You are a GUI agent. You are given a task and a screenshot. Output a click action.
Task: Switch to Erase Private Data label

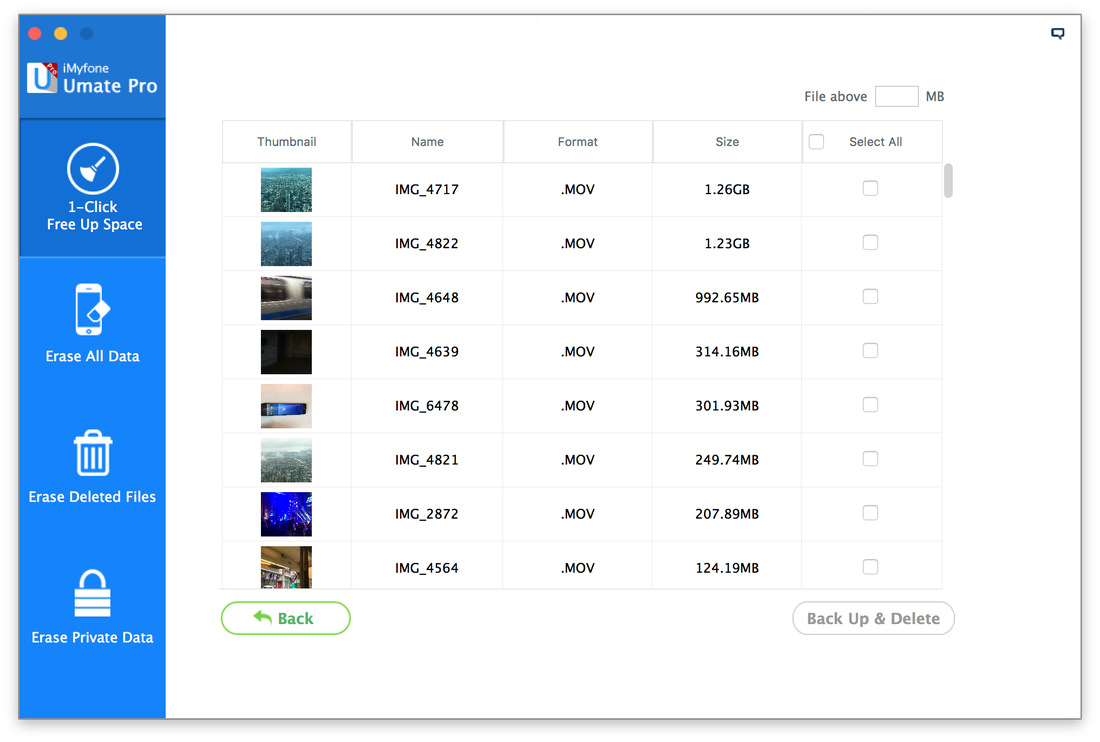pyautogui.click(x=92, y=638)
